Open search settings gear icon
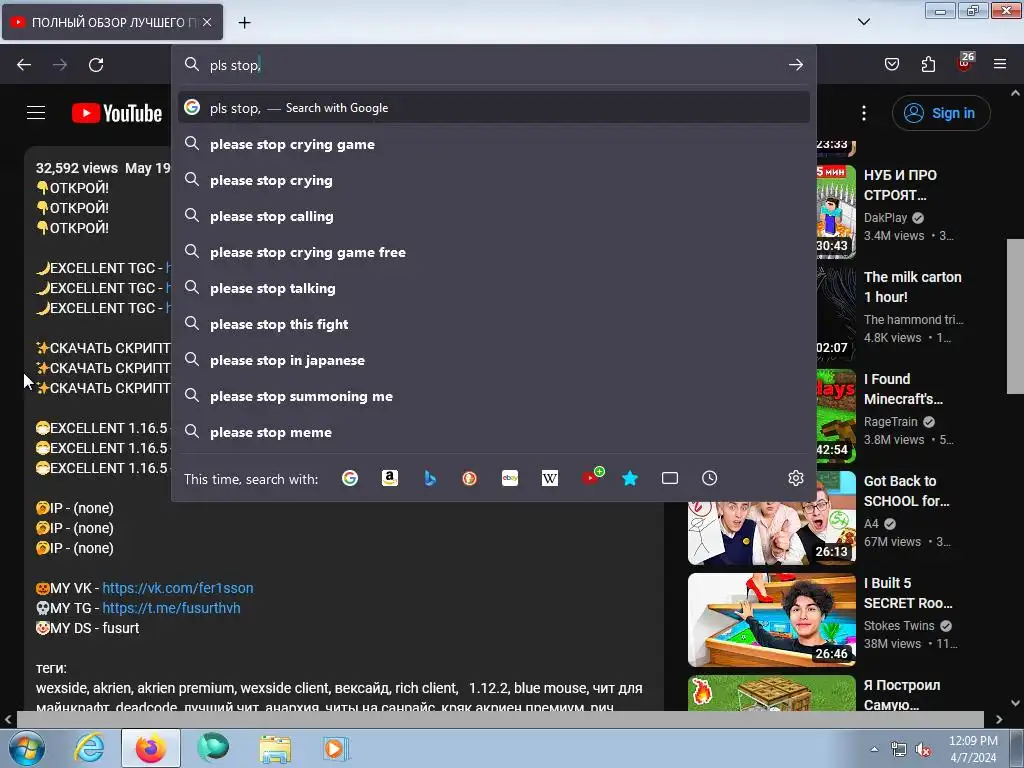This screenshot has width=1024, height=768. 795,478
